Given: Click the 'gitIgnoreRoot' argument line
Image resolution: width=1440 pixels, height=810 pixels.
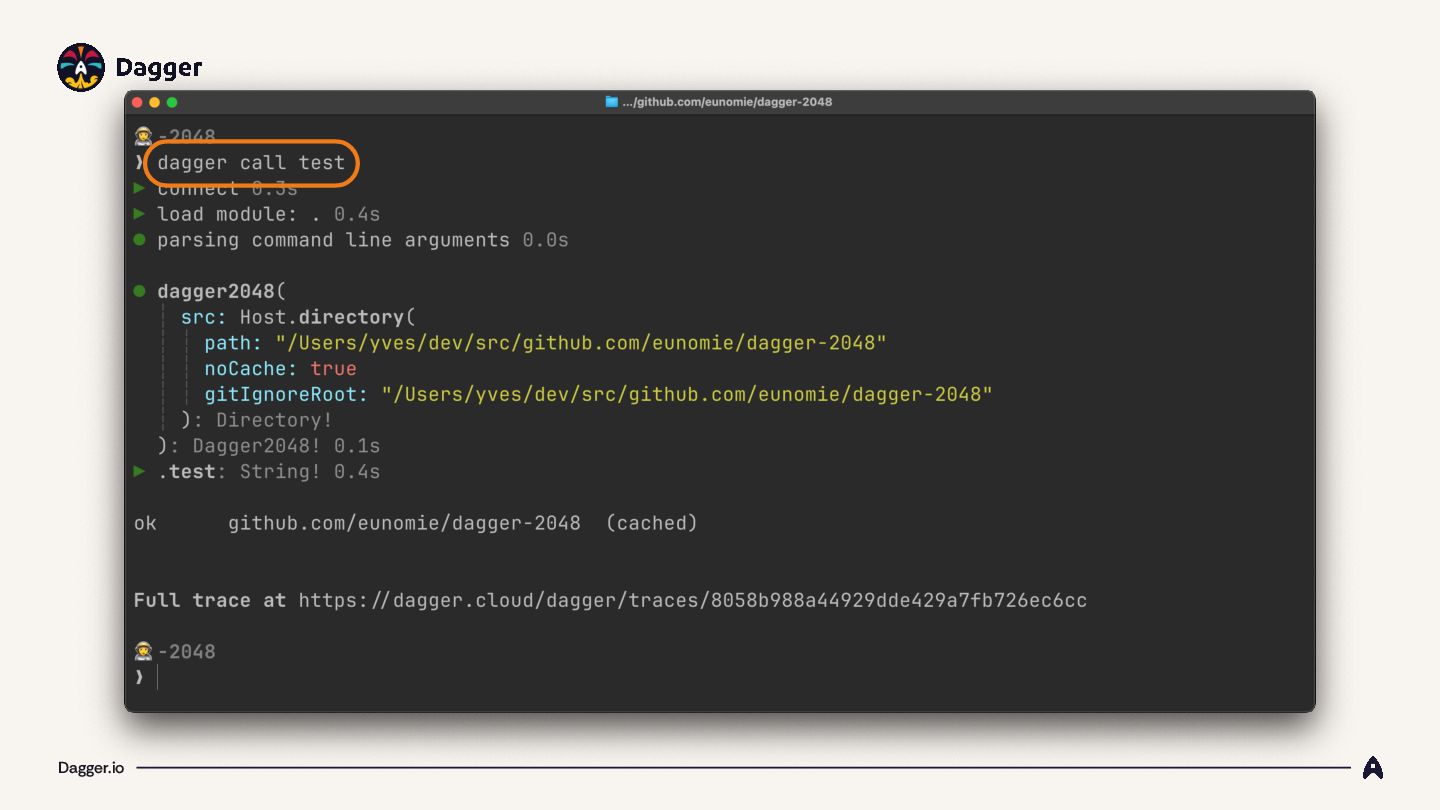Looking at the screenshot, I should coord(599,394).
